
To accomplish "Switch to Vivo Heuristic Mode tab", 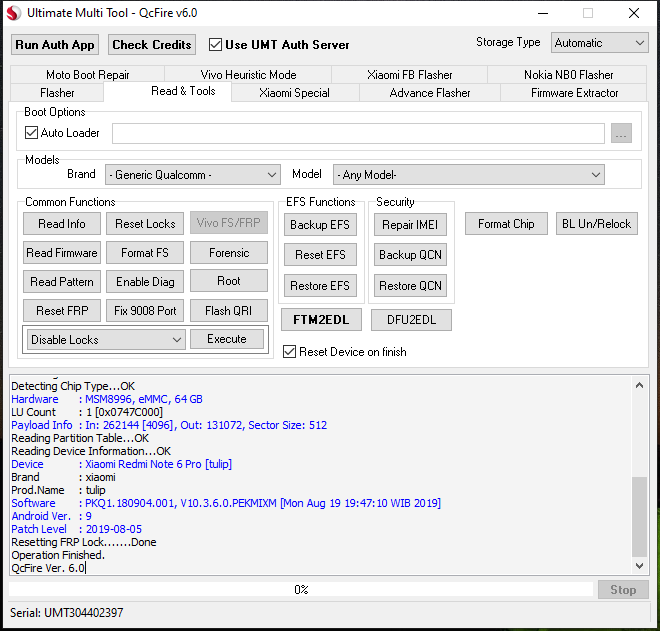I will tap(248, 75).
